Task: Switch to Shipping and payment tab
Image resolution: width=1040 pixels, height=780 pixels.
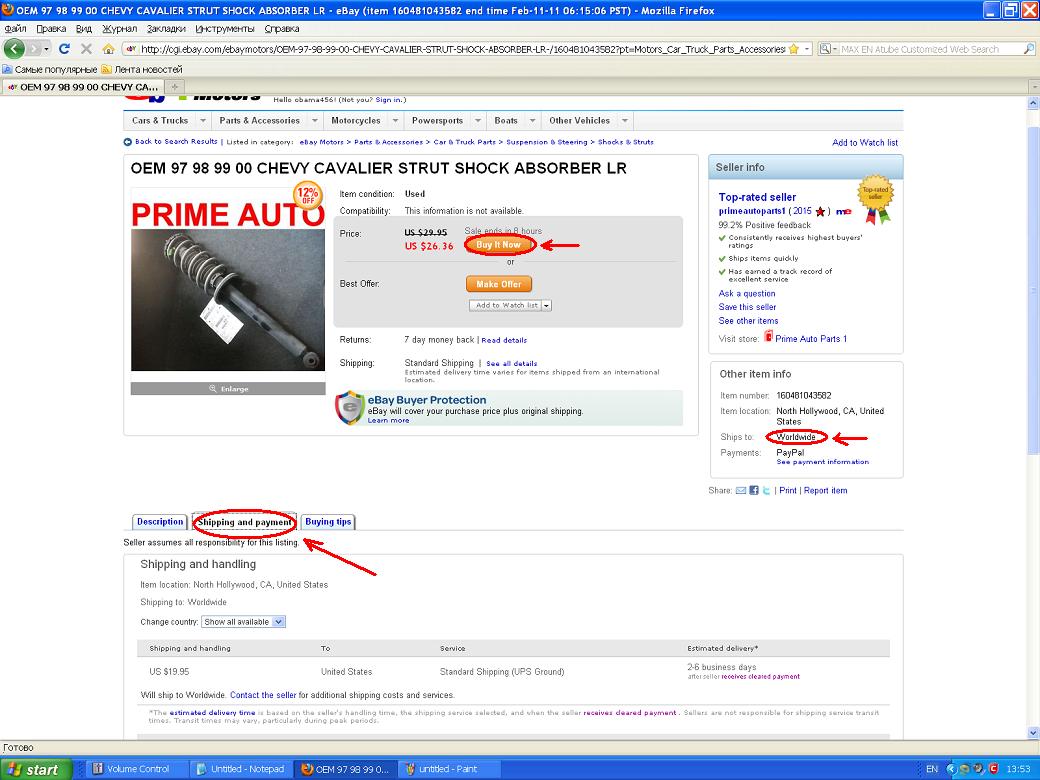Action: point(244,523)
